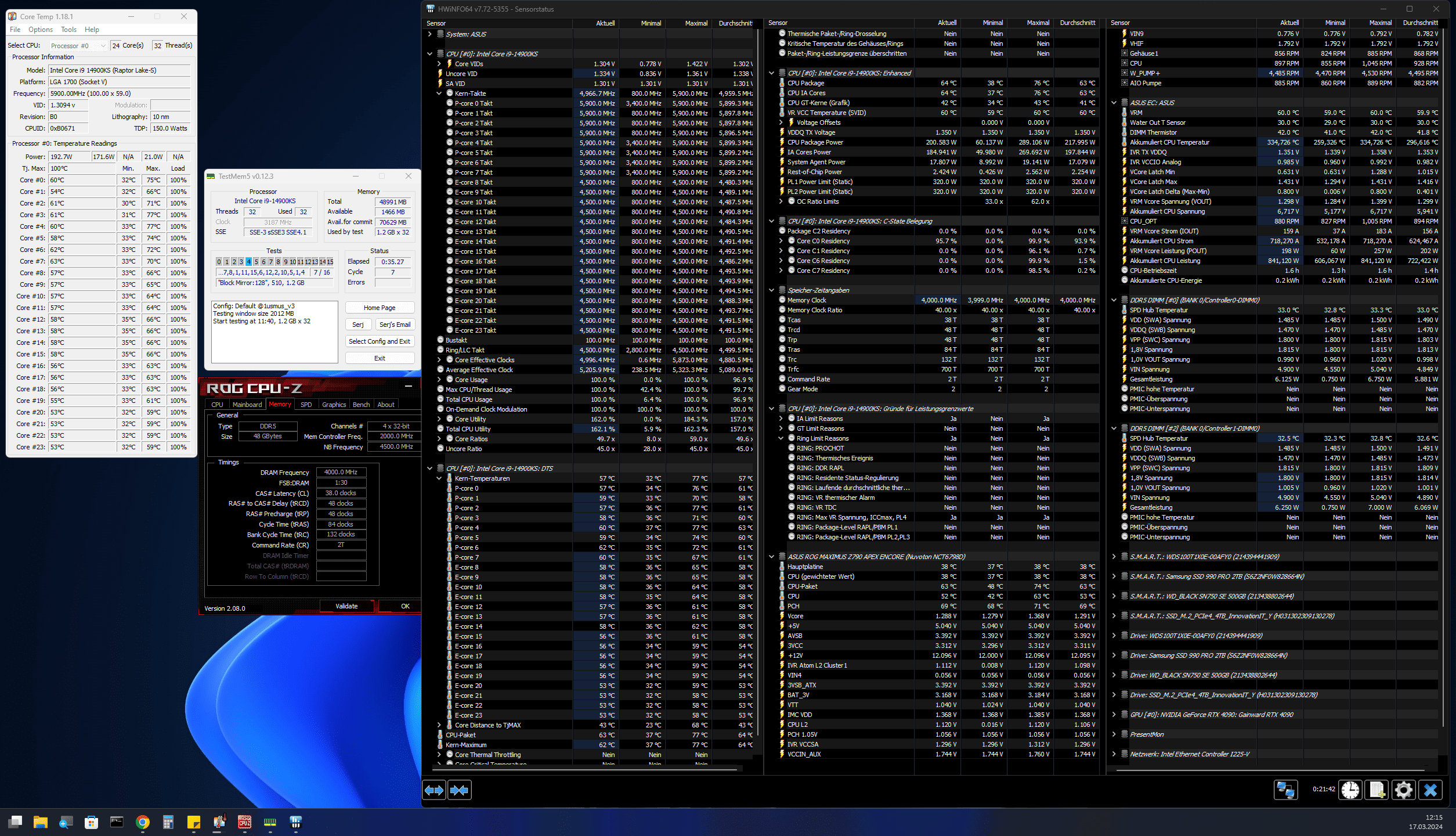This screenshot has width=1456, height=836.
Task: Expand the OC Ratio Limits row
Action: tap(781, 201)
